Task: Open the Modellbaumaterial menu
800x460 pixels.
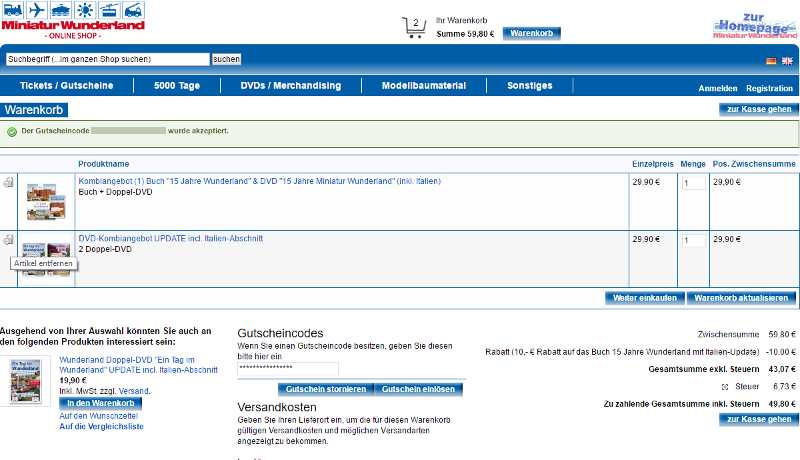Action: pyautogui.click(x=424, y=86)
